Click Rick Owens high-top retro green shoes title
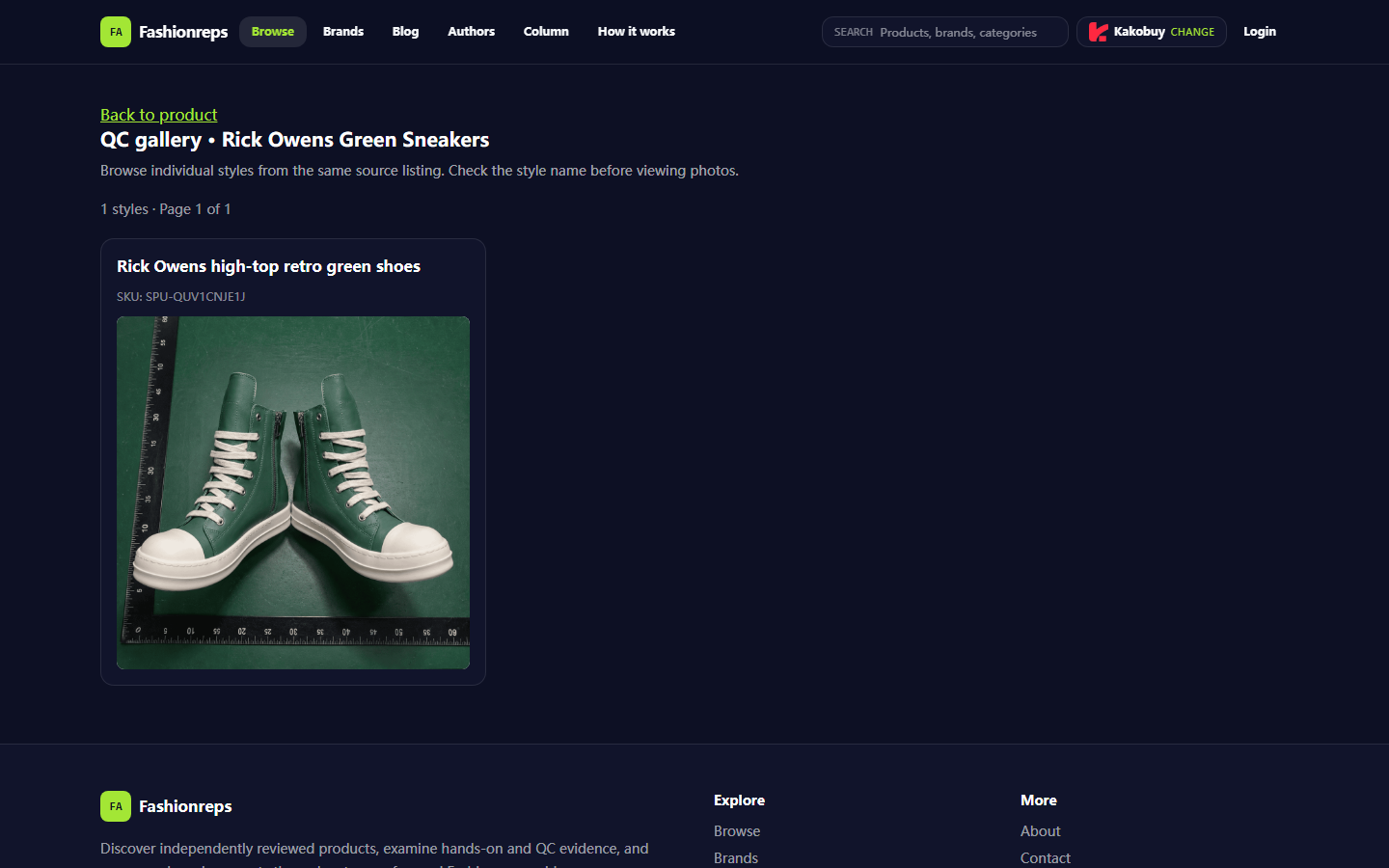Viewport: 1389px width, 868px height. pos(268,266)
